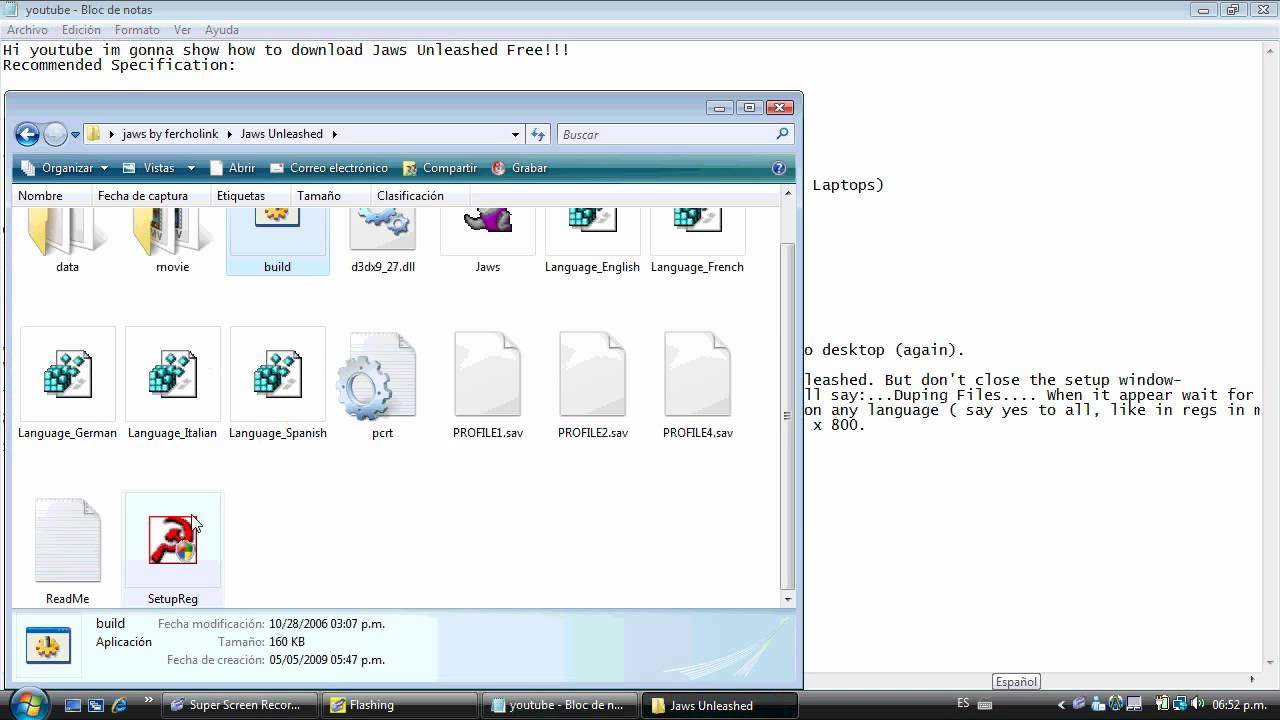Open the recent pages dropdown beside forward arrow
This screenshot has height=720, width=1280.
[75, 135]
